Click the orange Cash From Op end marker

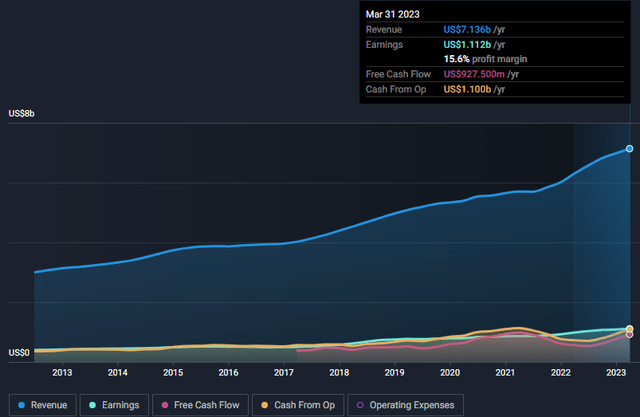[x=629, y=329]
